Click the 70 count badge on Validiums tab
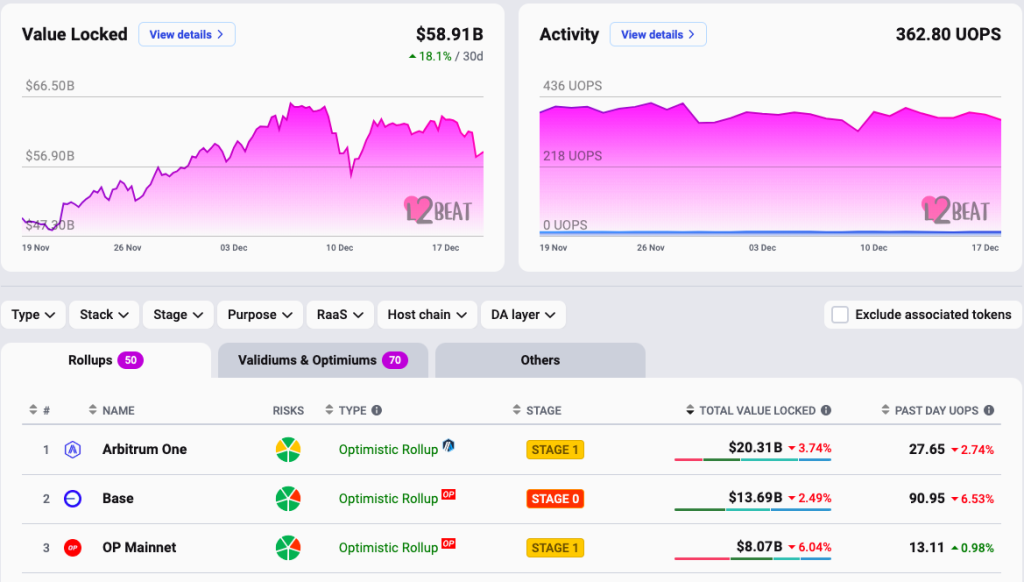This screenshot has width=1024, height=582. coord(395,361)
